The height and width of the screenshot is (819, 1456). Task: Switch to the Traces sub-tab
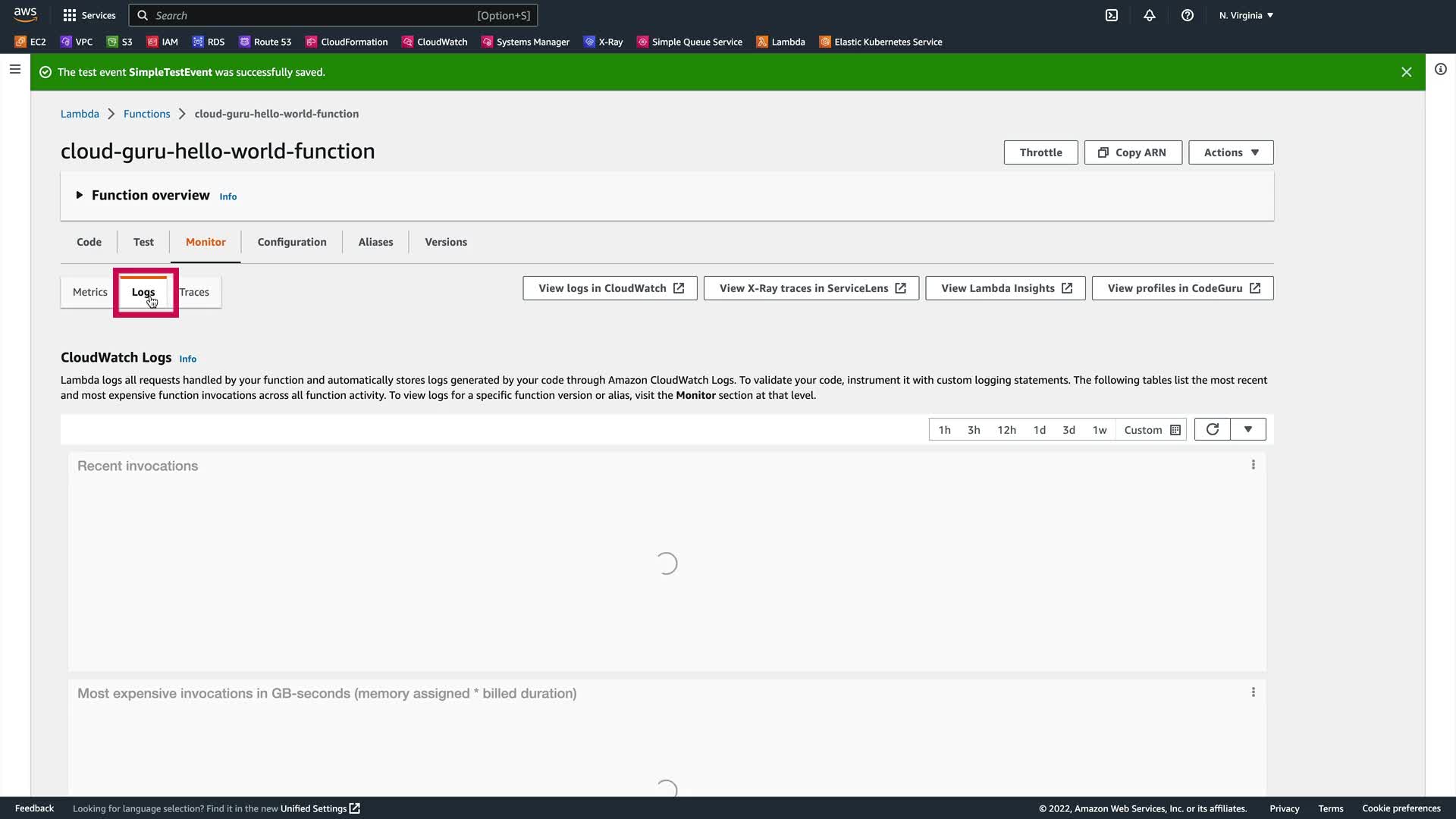coord(195,292)
